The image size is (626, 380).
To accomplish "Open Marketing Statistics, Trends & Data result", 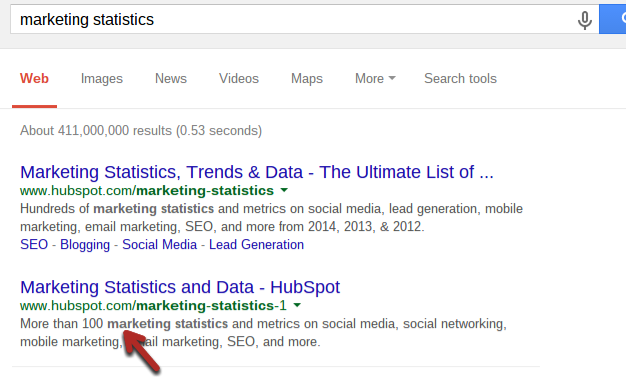I will [x=257, y=172].
